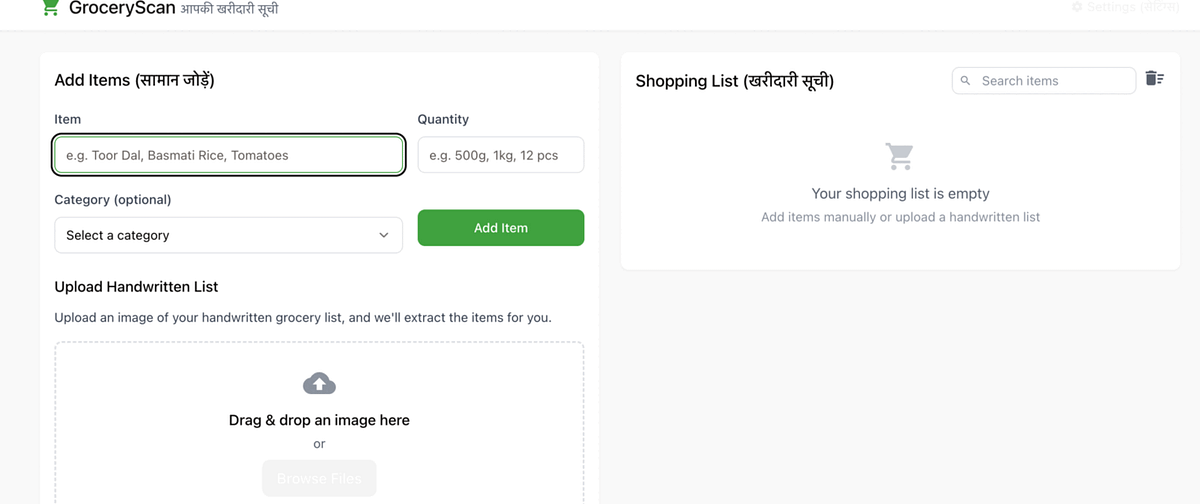Open the Settings link in header
1200x504 pixels.
1125,7
